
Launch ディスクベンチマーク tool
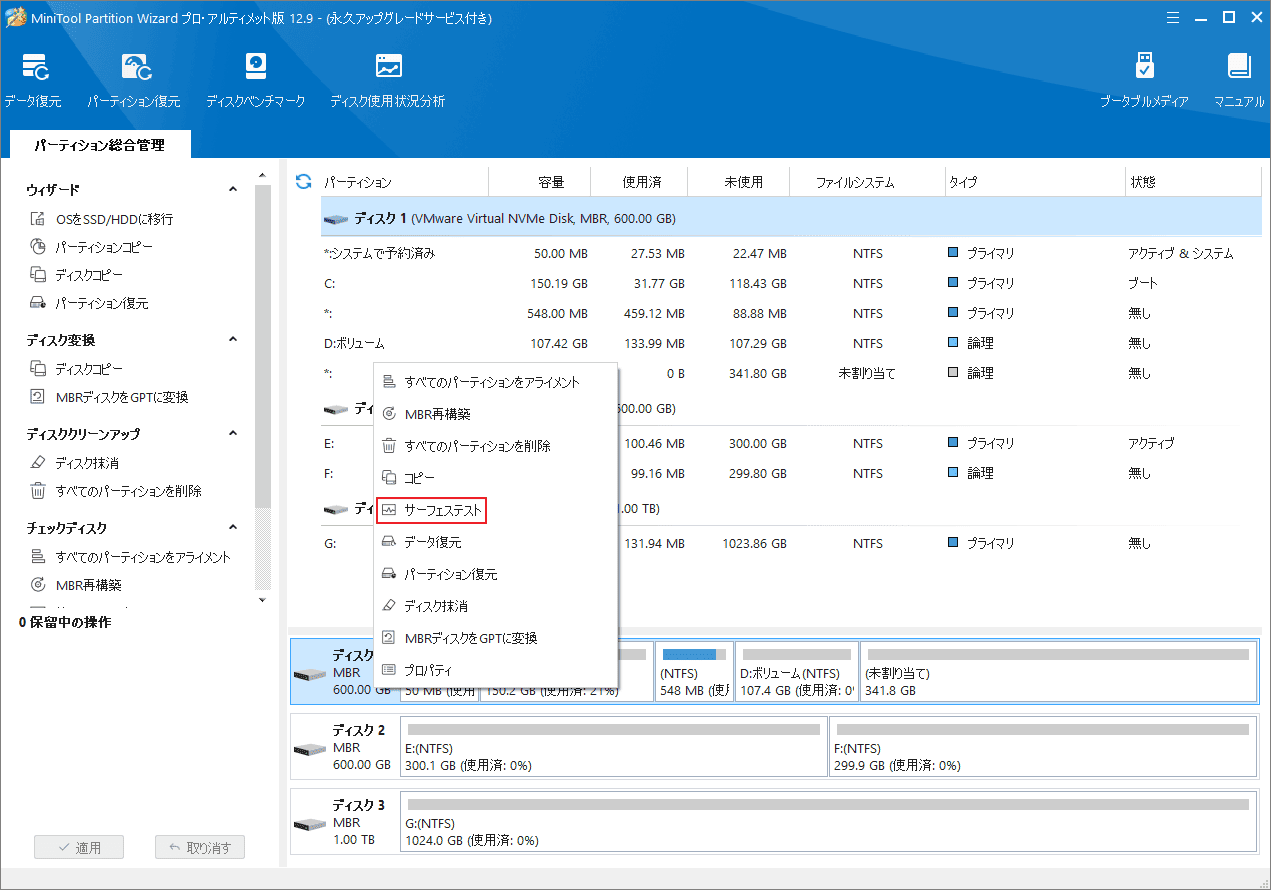point(255,81)
